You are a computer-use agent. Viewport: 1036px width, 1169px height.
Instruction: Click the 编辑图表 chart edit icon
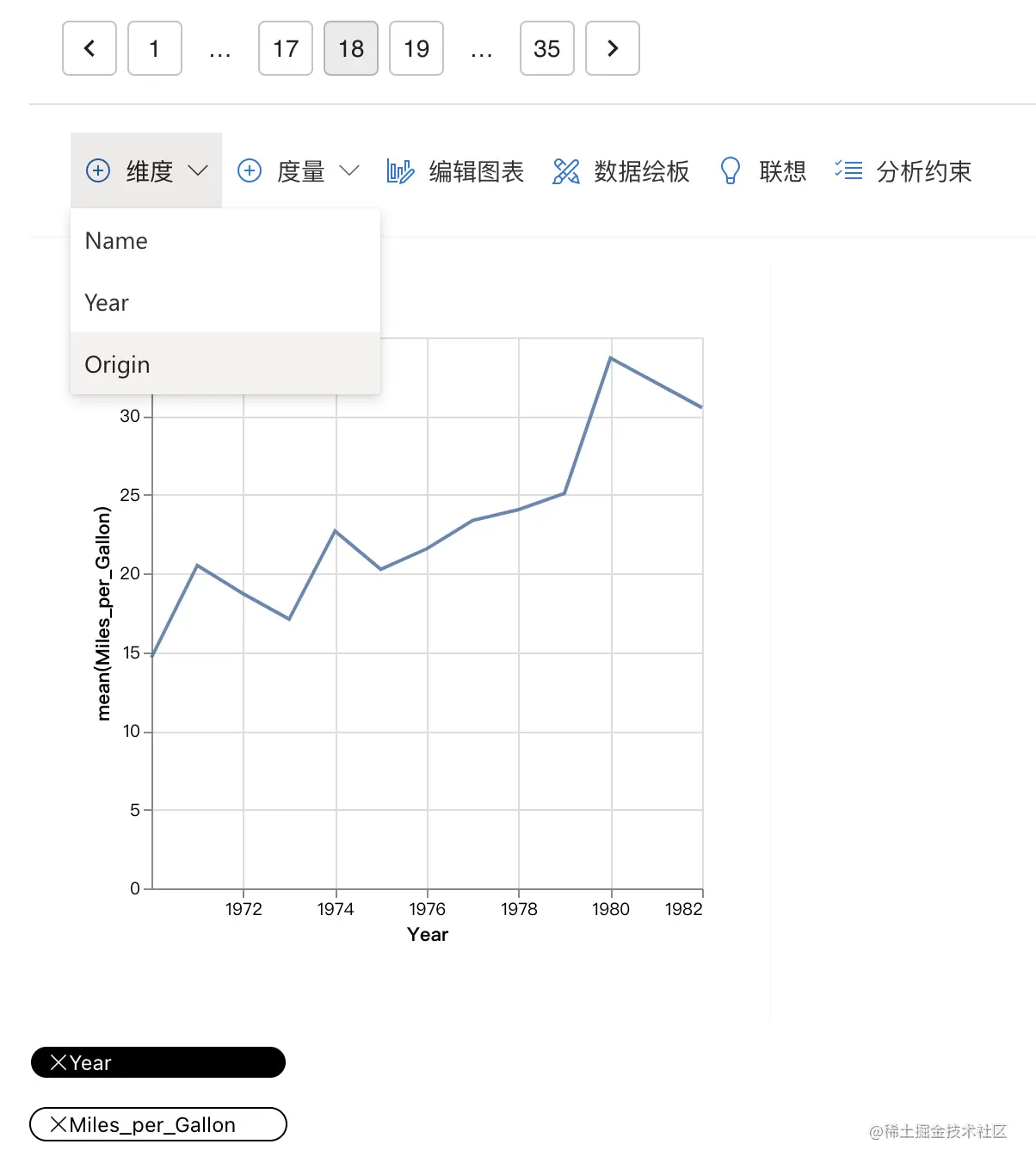click(400, 171)
